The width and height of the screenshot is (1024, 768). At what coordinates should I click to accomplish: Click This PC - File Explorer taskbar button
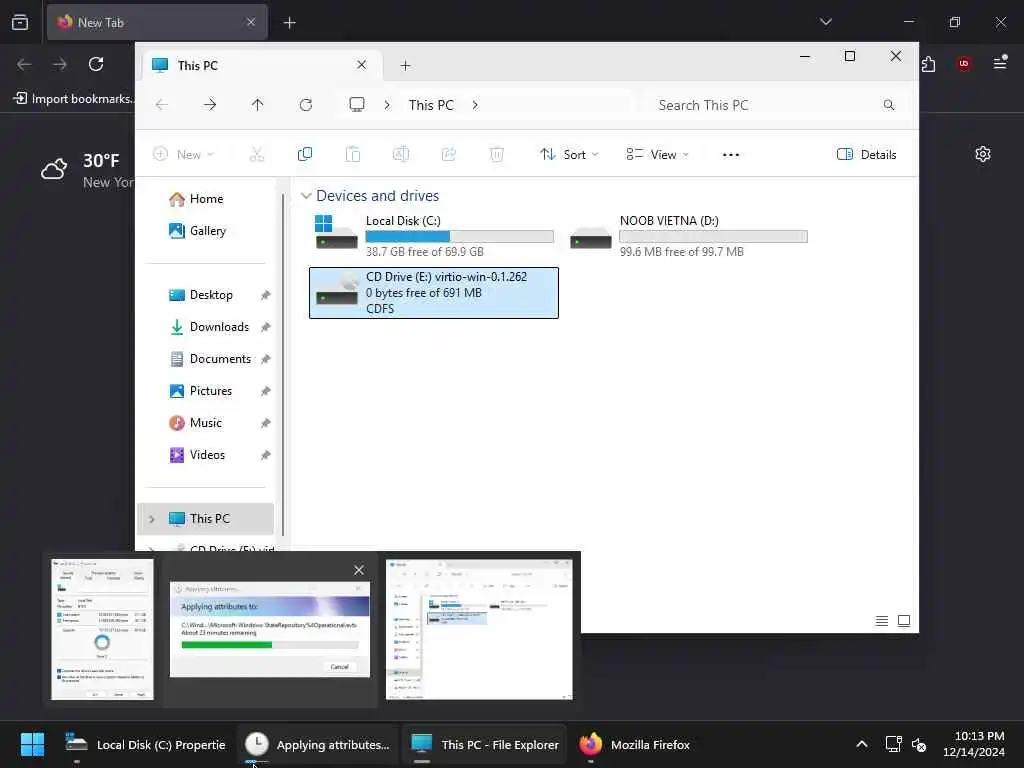(x=484, y=744)
